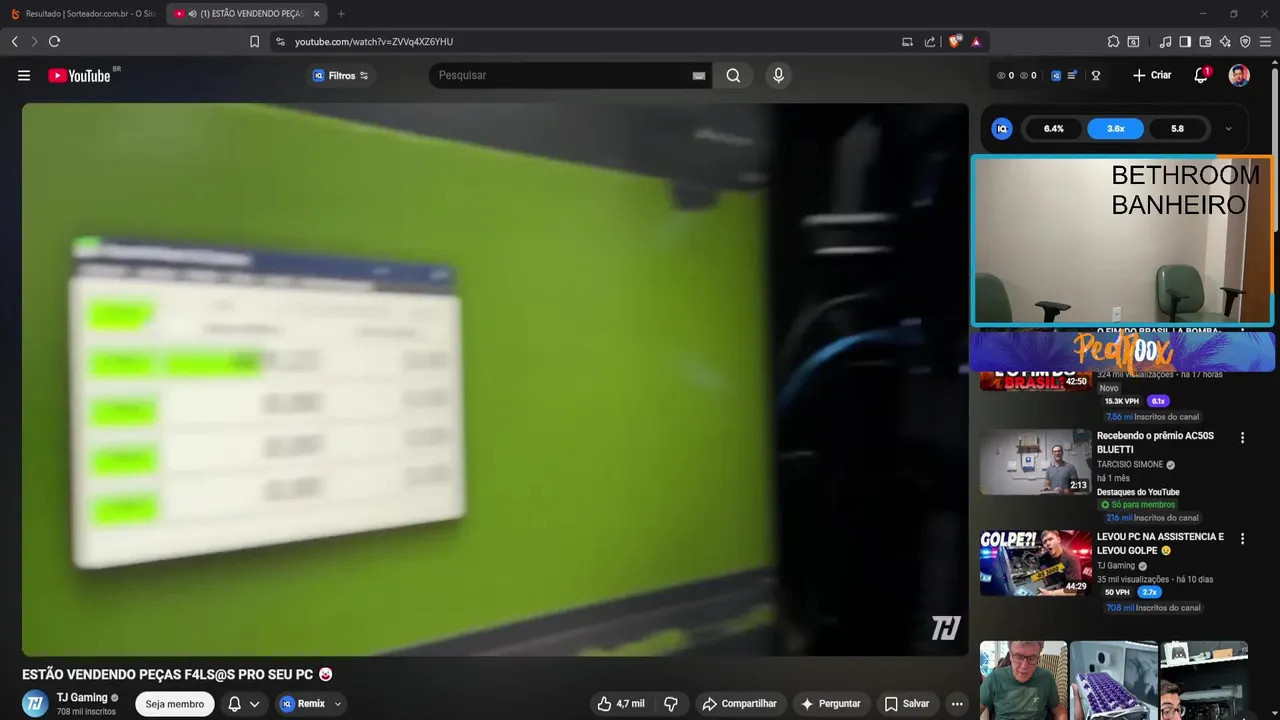The height and width of the screenshot is (720, 1280).
Task: Open the 42:50 BRASIL video thumbnail
Action: 1035,380
